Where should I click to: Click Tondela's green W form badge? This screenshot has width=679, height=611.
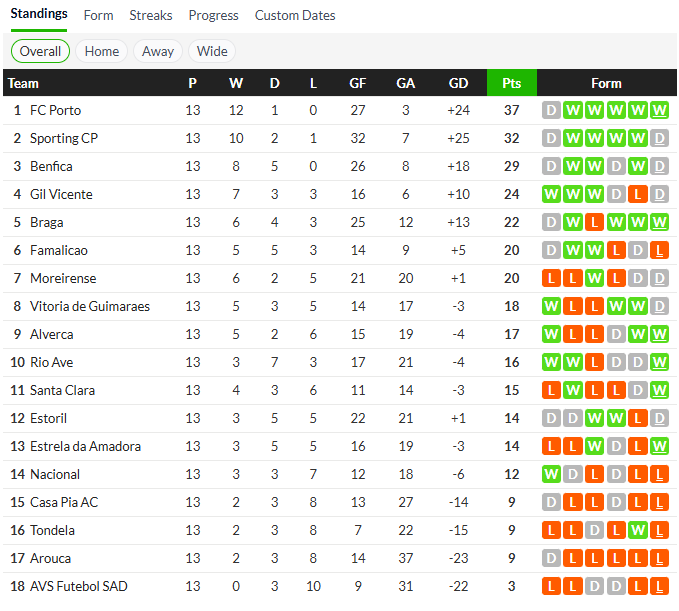(x=638, y=530)
